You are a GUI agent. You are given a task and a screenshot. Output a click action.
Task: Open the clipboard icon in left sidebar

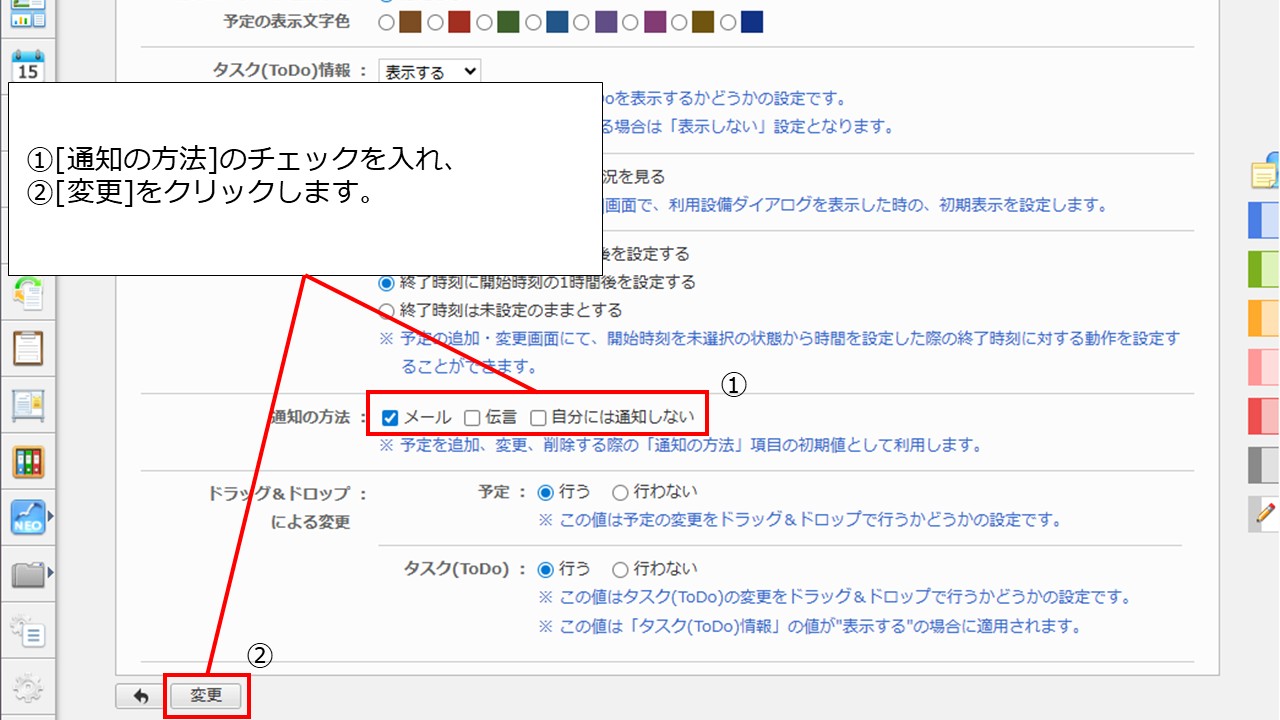(x=28, y=348)
